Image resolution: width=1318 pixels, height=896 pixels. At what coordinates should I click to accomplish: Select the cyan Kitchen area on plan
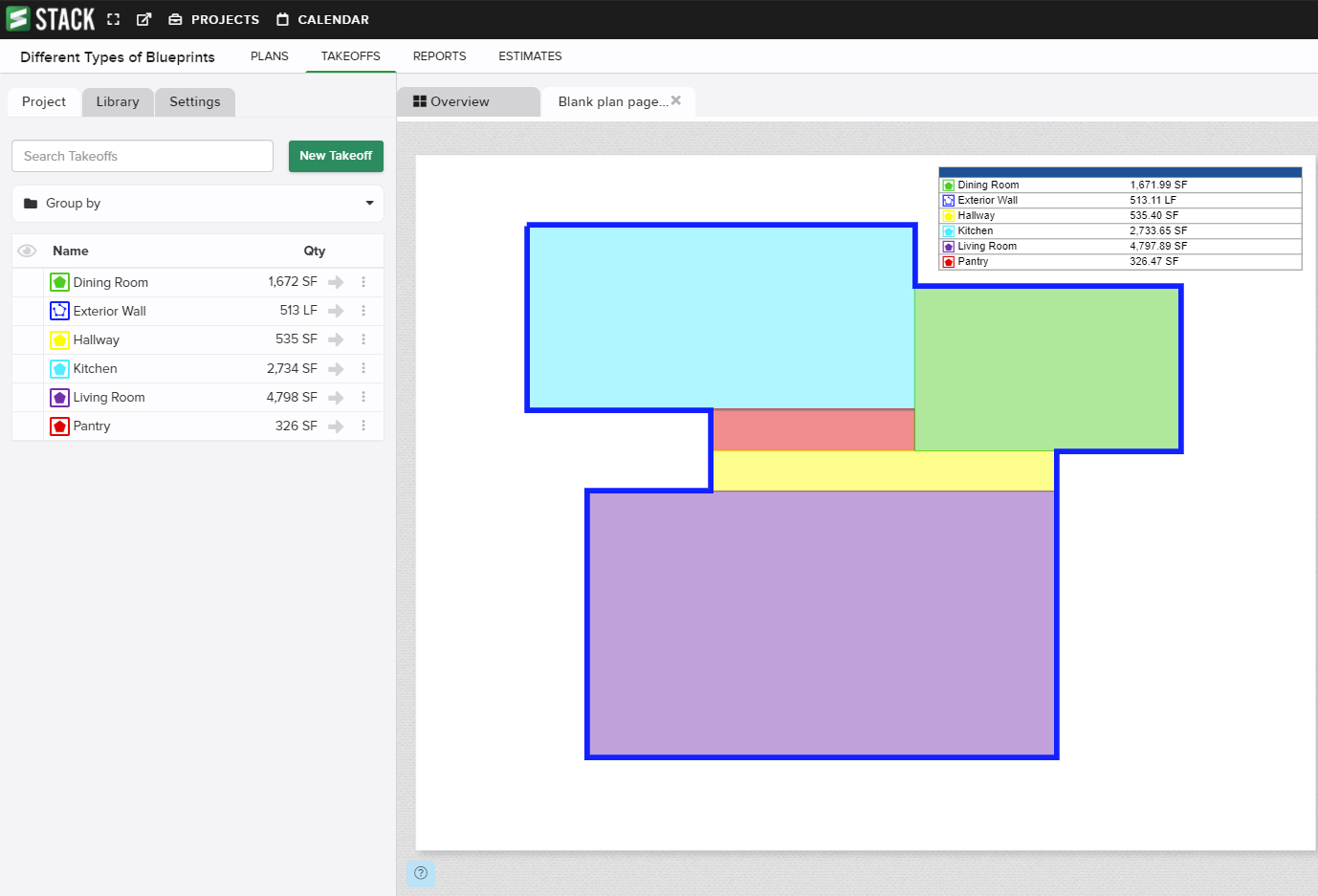tap(720, 317)
